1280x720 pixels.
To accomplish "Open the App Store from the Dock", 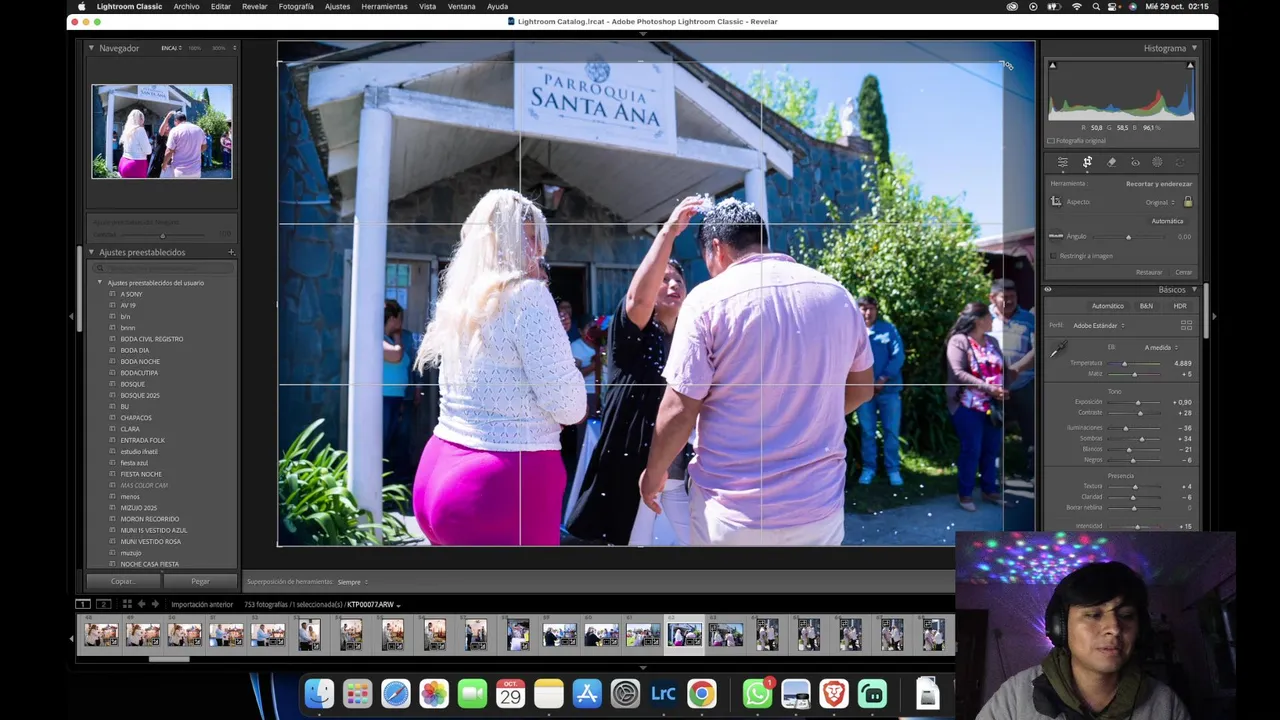I will [x=587, y=693].
